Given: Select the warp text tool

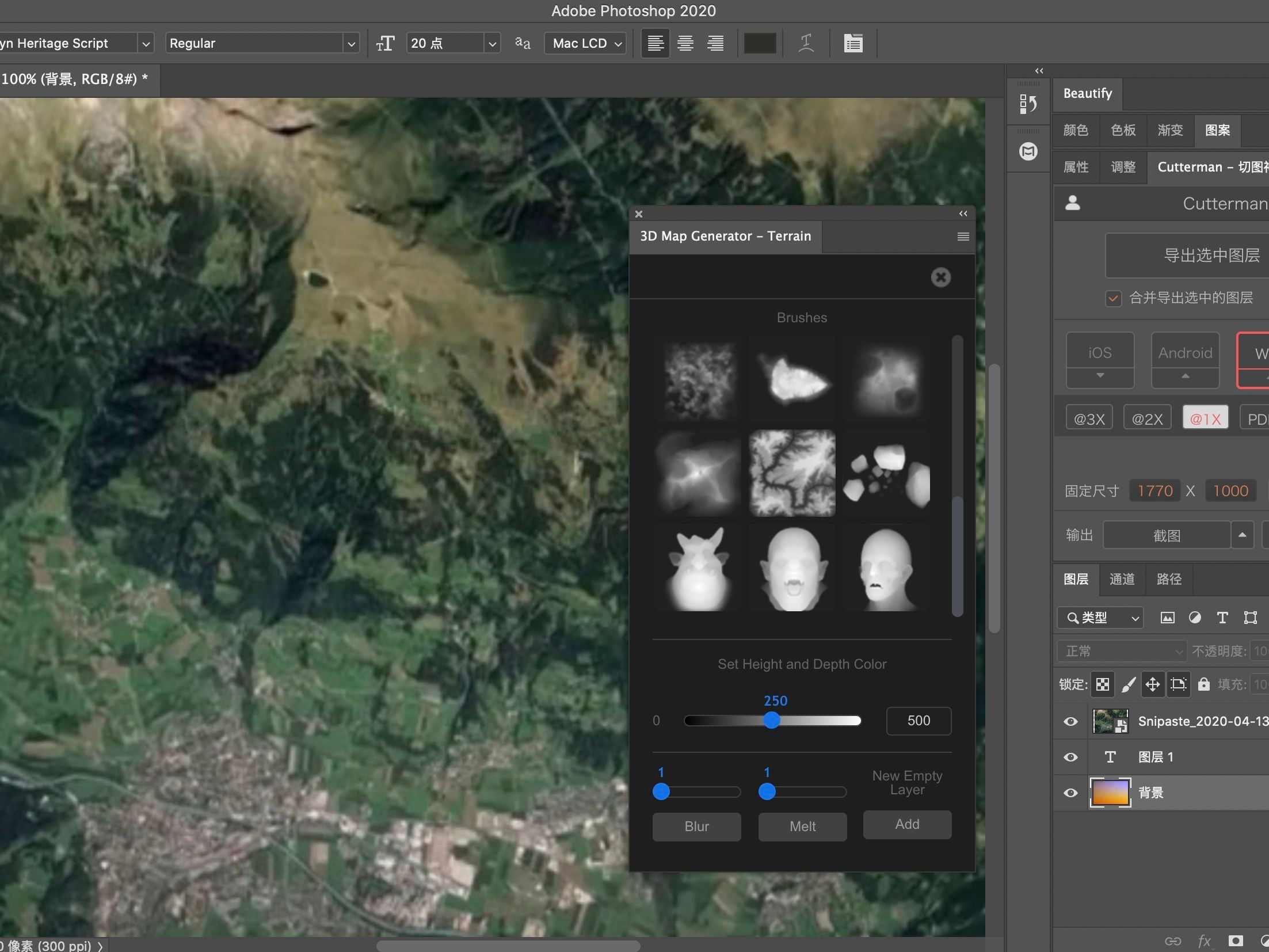Looking at the screenshot, I should [805, 43].
